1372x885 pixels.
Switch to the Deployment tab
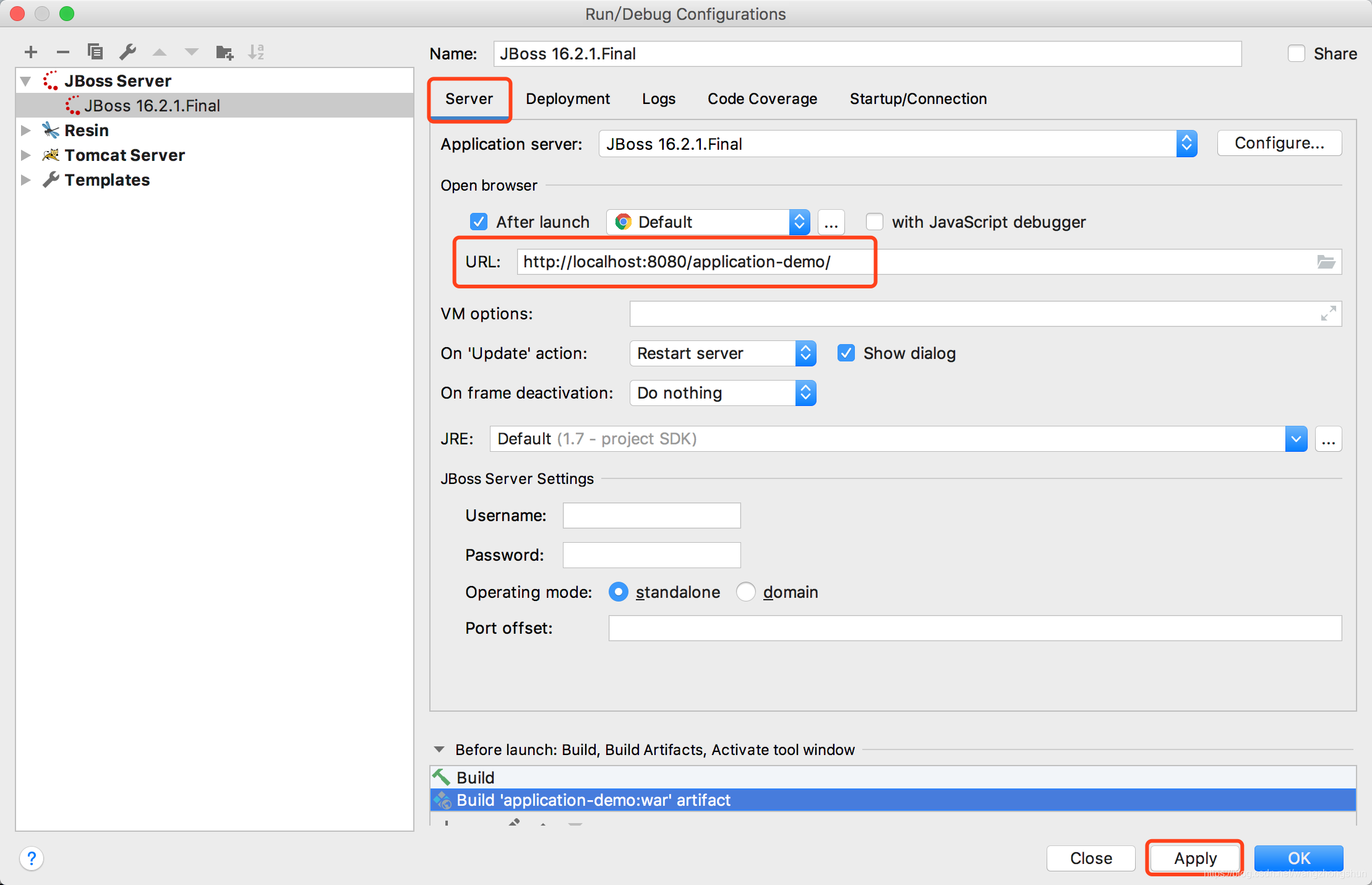[567, 99]
